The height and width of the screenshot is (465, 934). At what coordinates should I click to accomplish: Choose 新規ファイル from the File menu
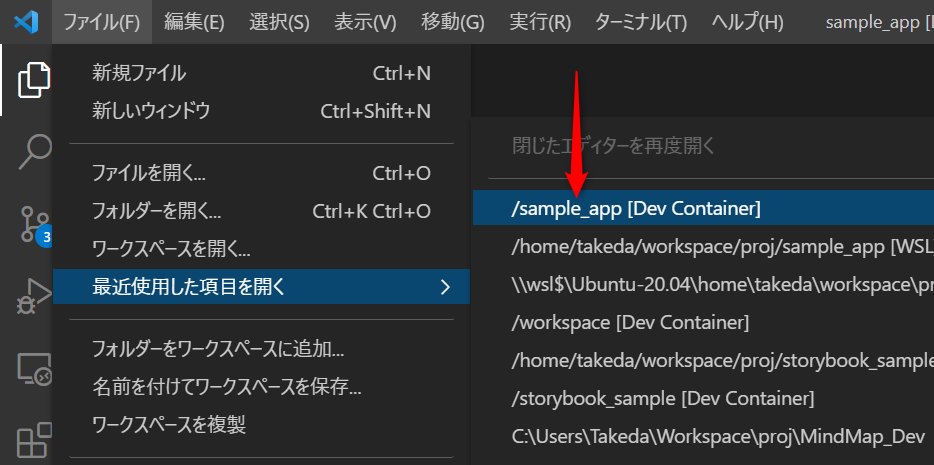pyautogui.click(x=261, y=74)
